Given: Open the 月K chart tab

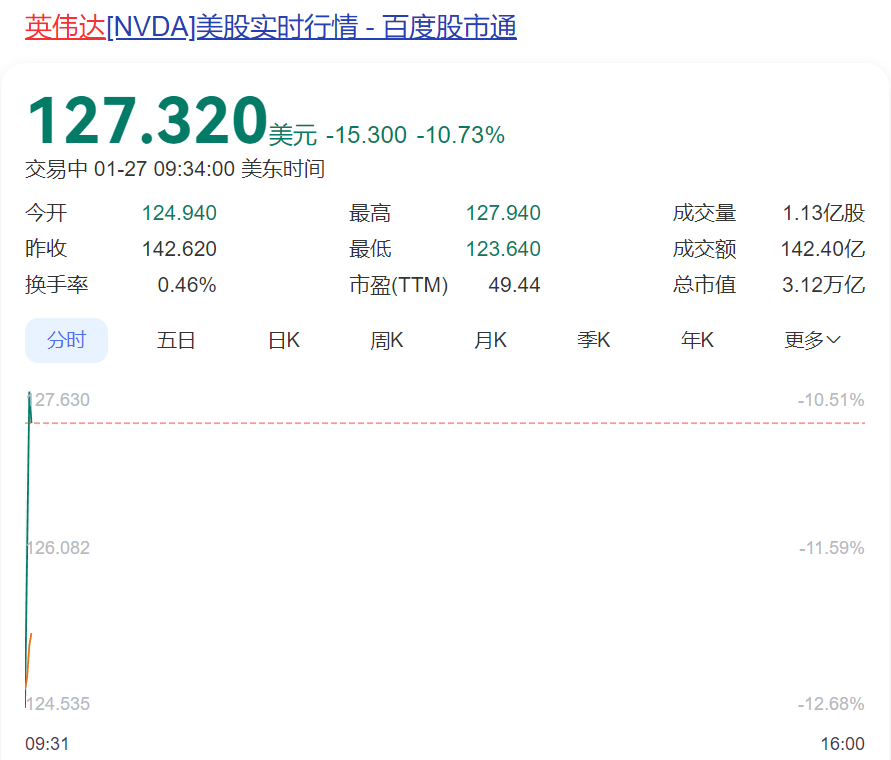Looking at the screenshot, I should (x=490, y=340).
